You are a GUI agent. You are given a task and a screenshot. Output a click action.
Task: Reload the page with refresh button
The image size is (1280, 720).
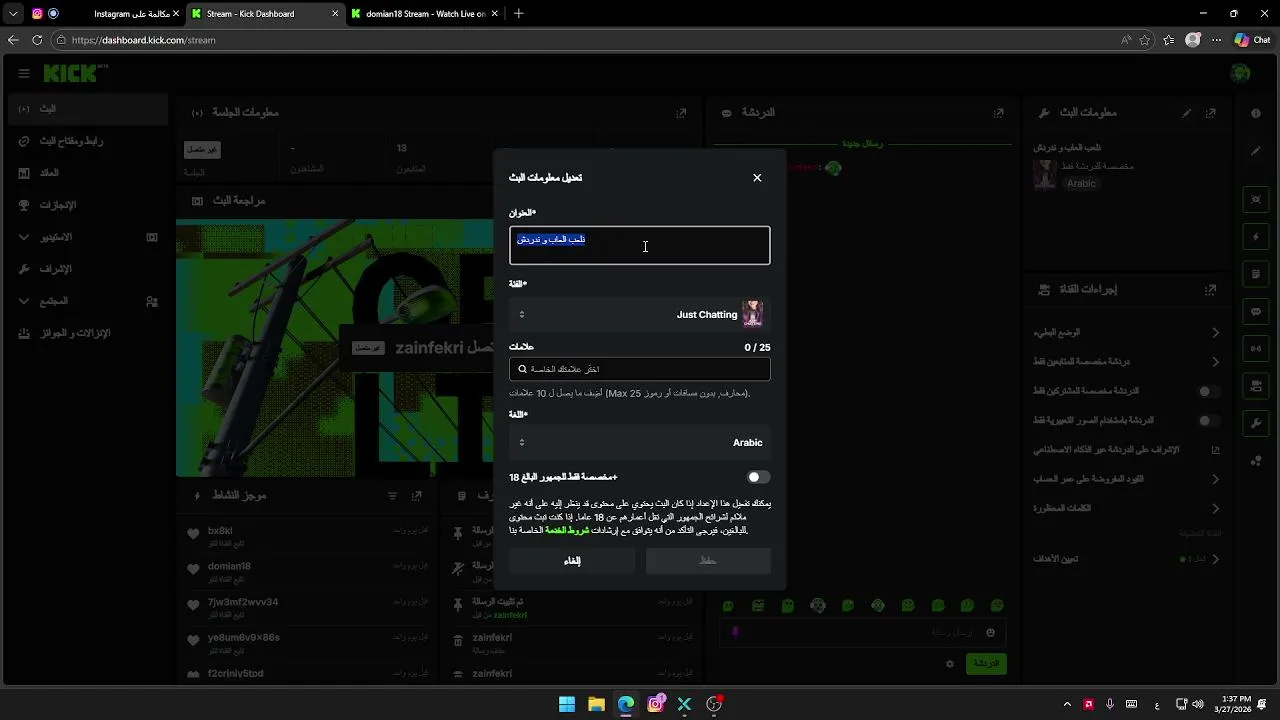pos(37,40)
